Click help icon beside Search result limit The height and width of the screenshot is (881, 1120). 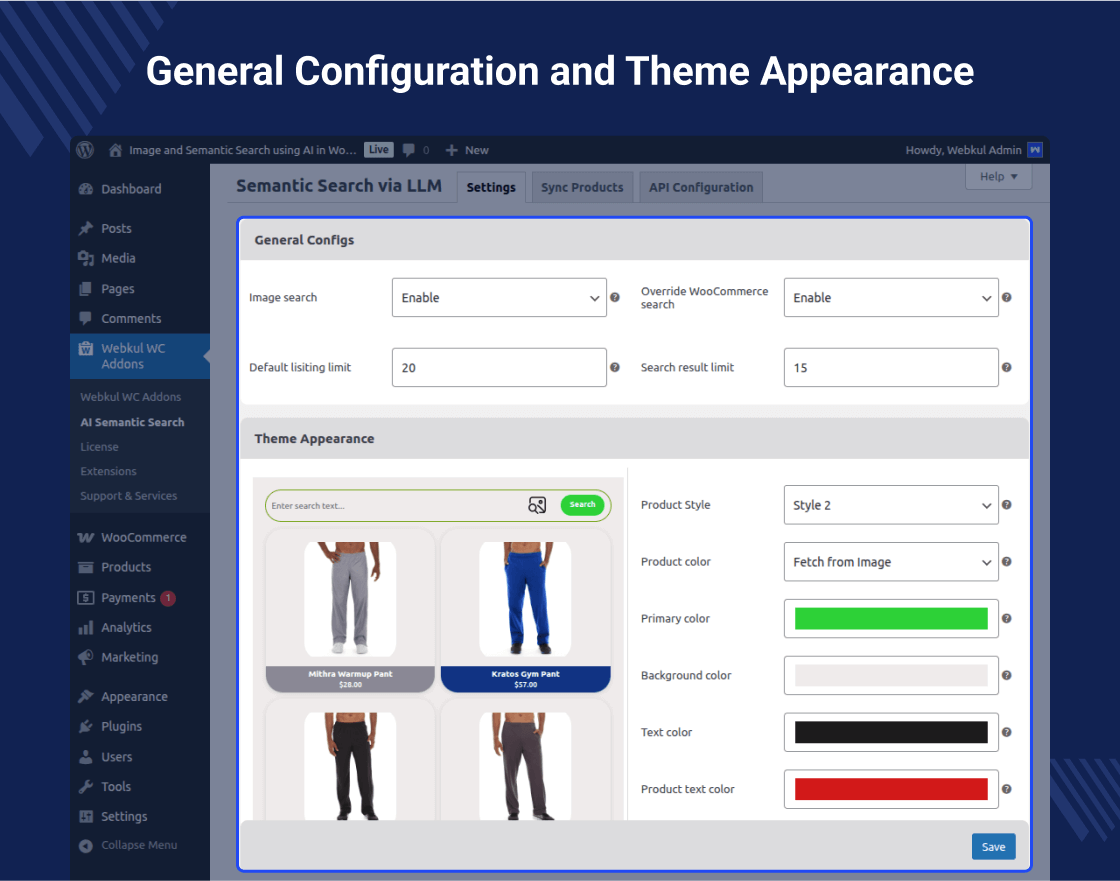click(x=1006, y=367)
